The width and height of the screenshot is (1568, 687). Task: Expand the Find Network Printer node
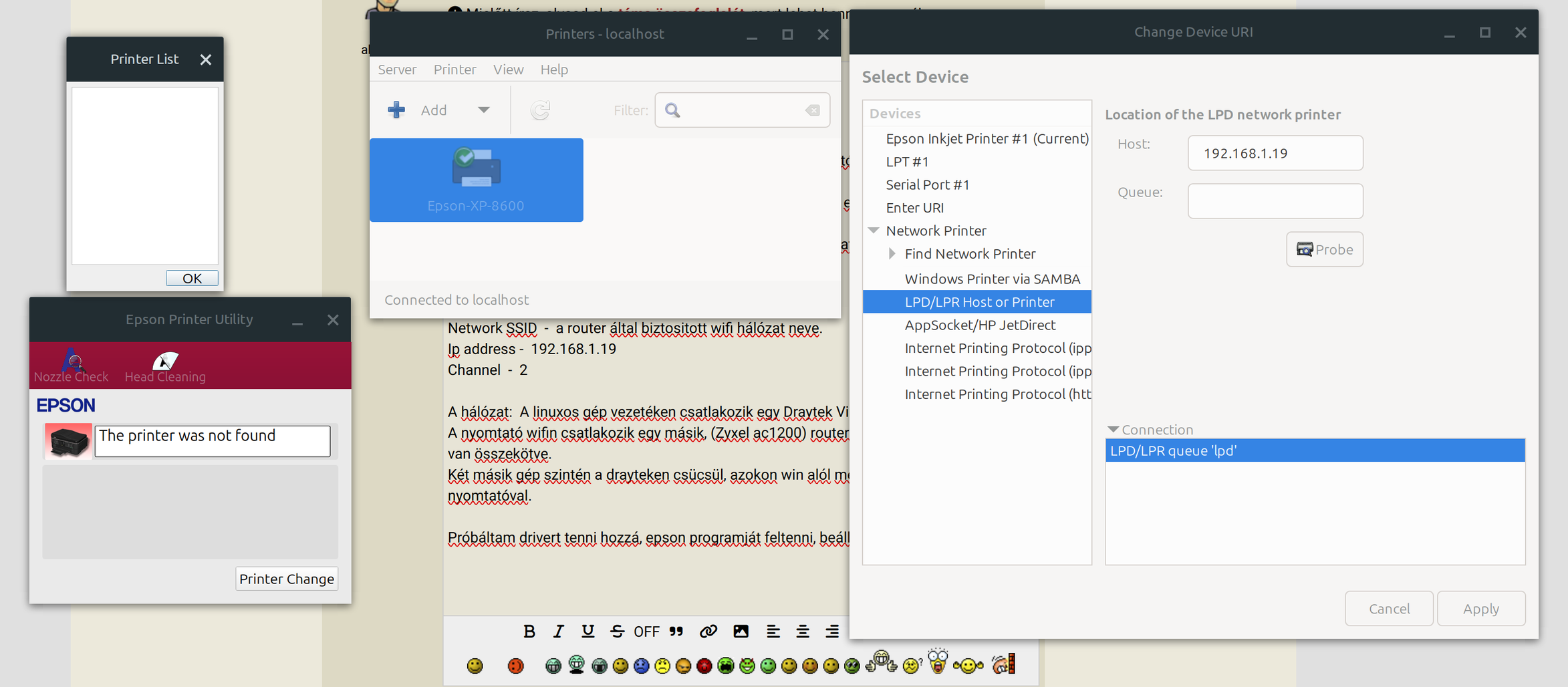pos(892,254)
